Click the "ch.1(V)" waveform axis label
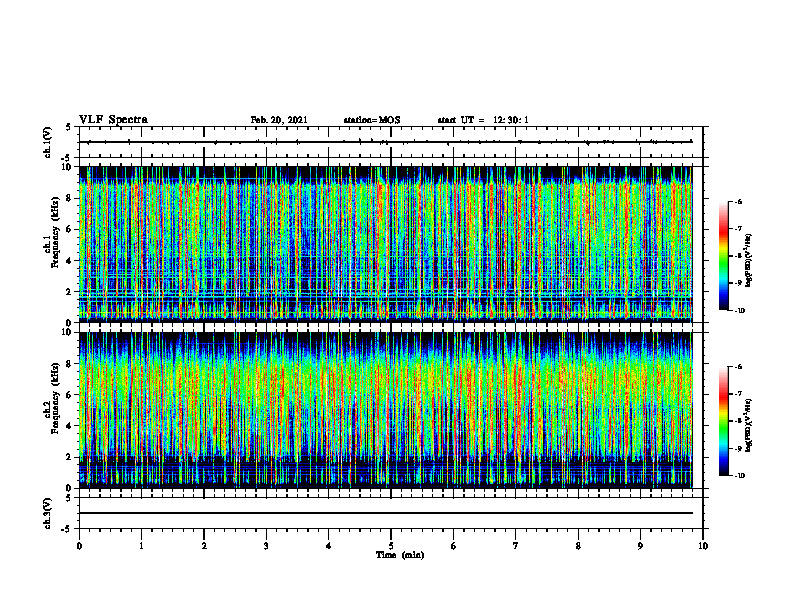The width and height of the screenshot is (792, 612). coord(47,142)
